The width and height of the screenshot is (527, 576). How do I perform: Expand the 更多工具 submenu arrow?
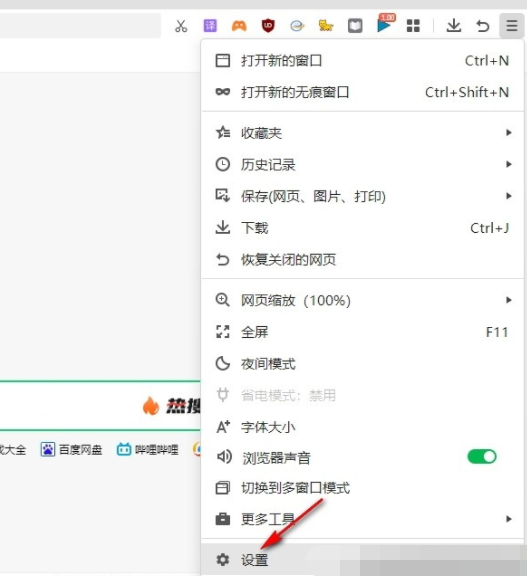509,519
